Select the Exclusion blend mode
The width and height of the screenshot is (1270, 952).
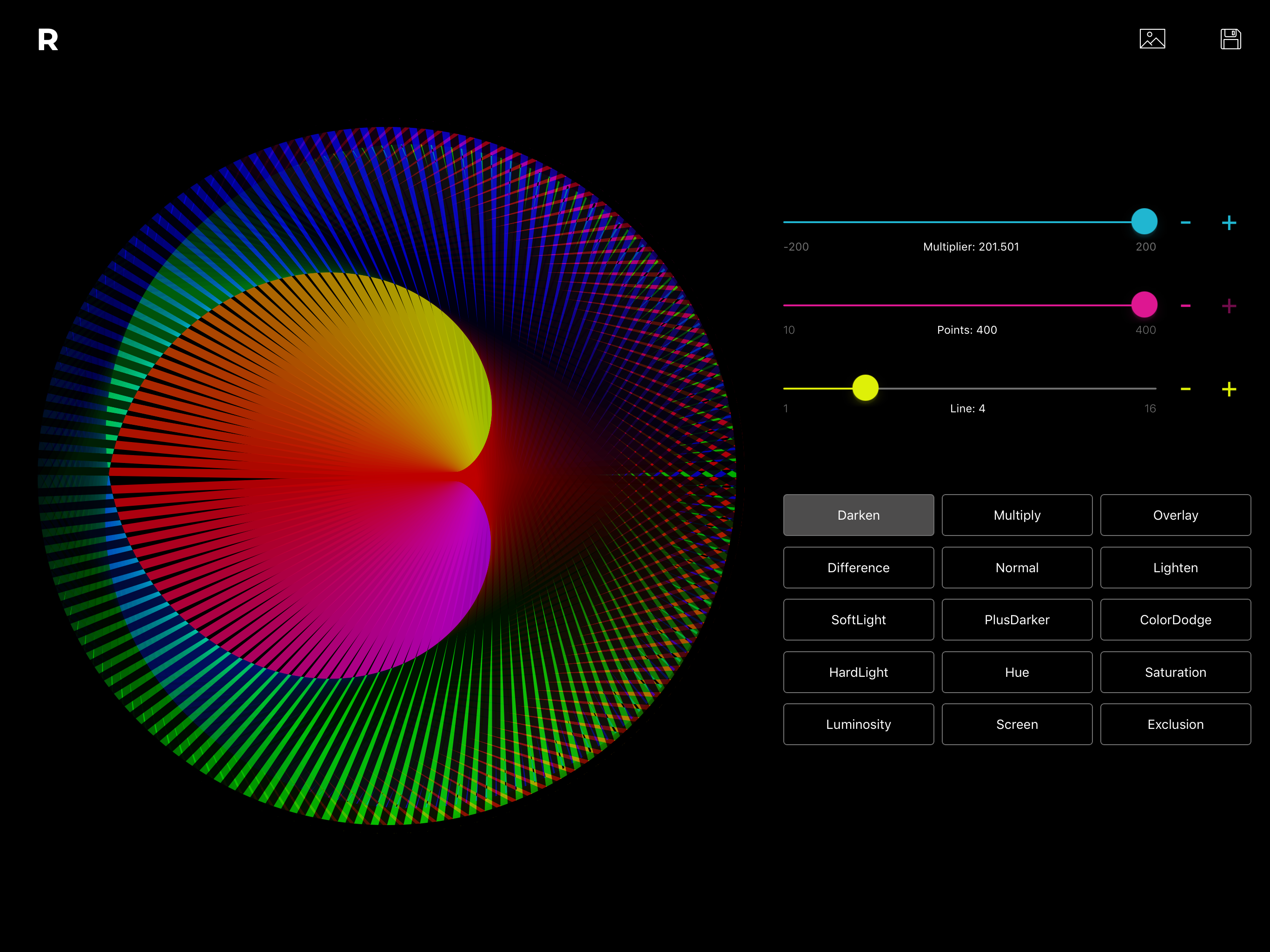(x=1175, y=724)
